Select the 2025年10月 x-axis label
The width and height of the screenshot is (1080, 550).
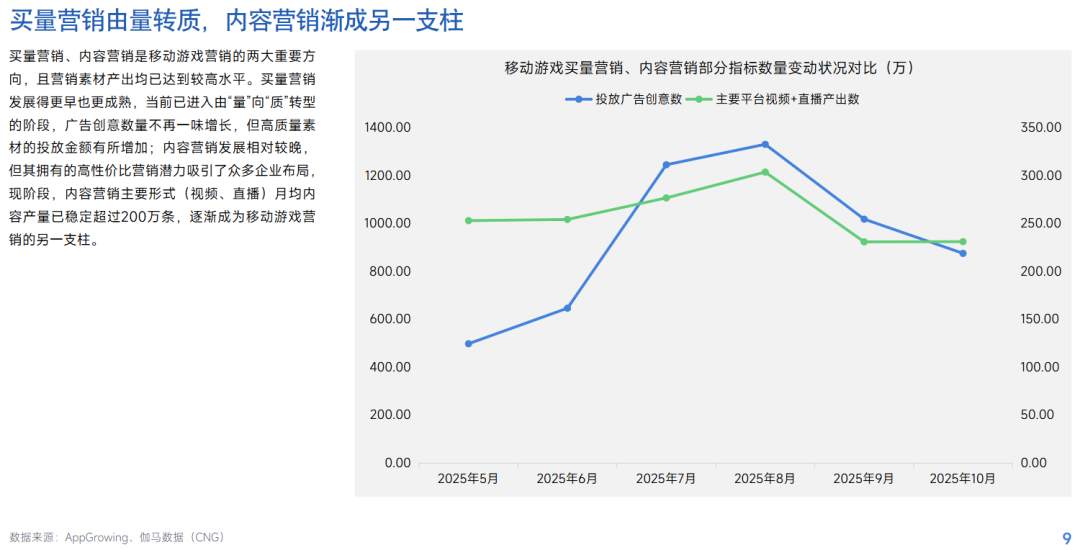963,478
